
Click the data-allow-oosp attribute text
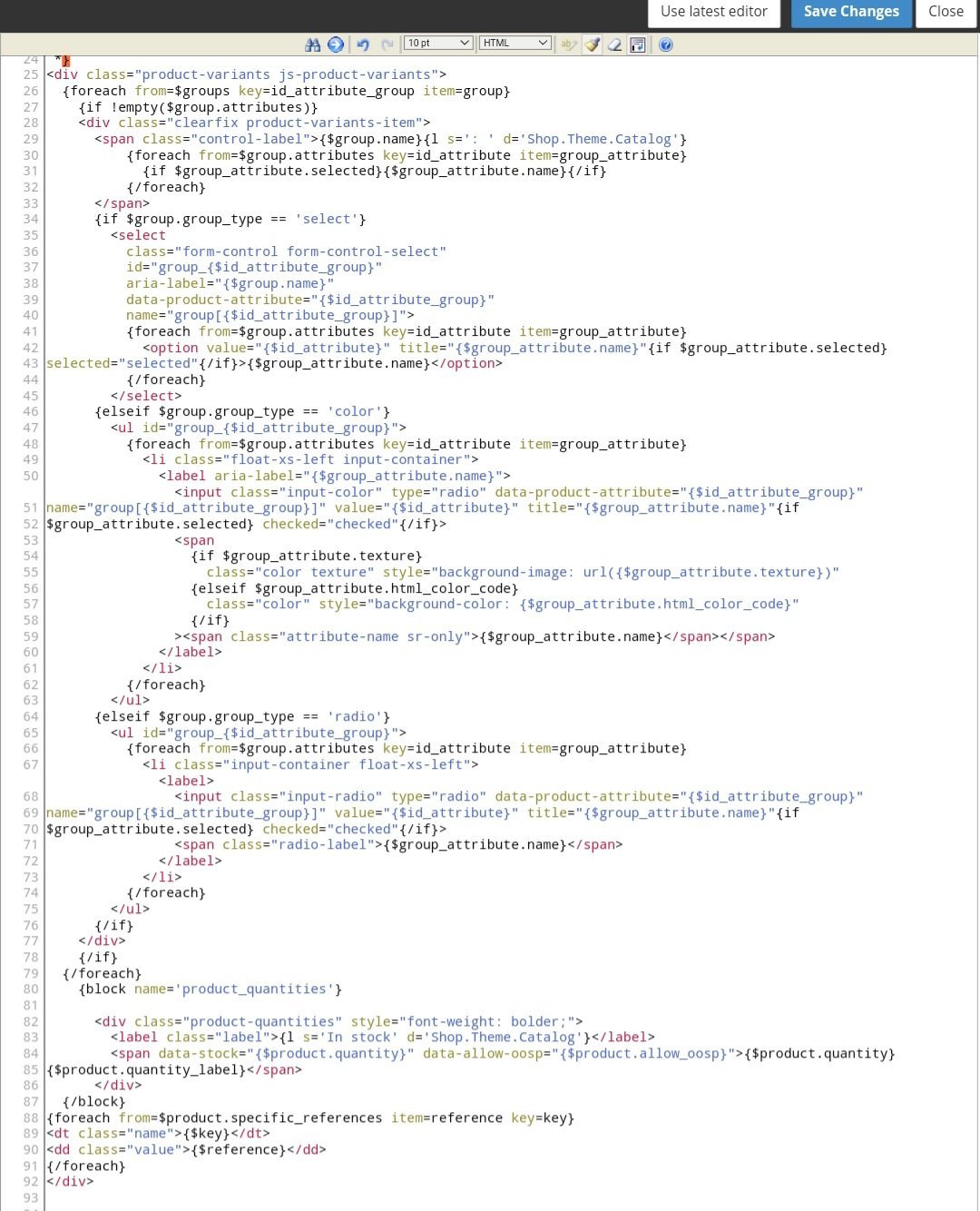tap(579, 1053)
